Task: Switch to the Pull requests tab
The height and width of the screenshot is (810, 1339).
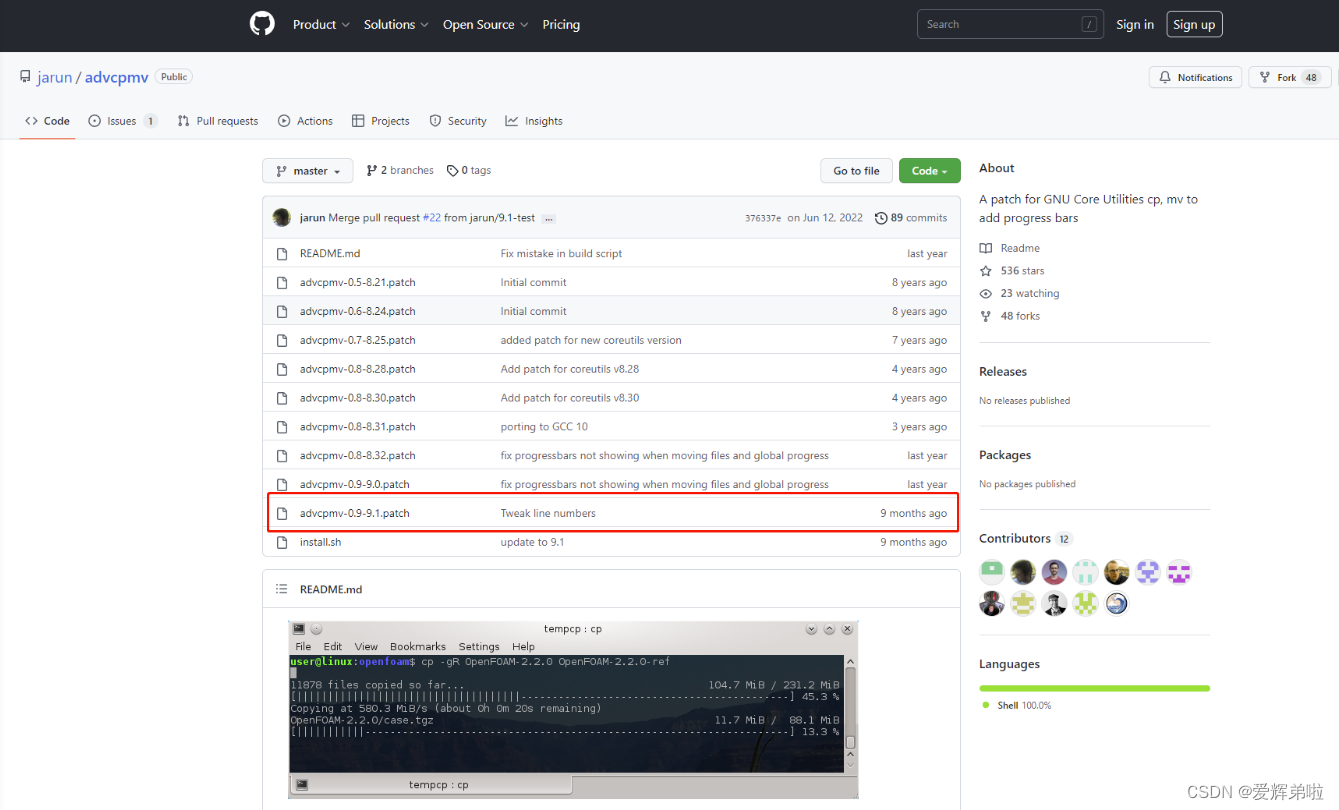Action: pos(217,120)
